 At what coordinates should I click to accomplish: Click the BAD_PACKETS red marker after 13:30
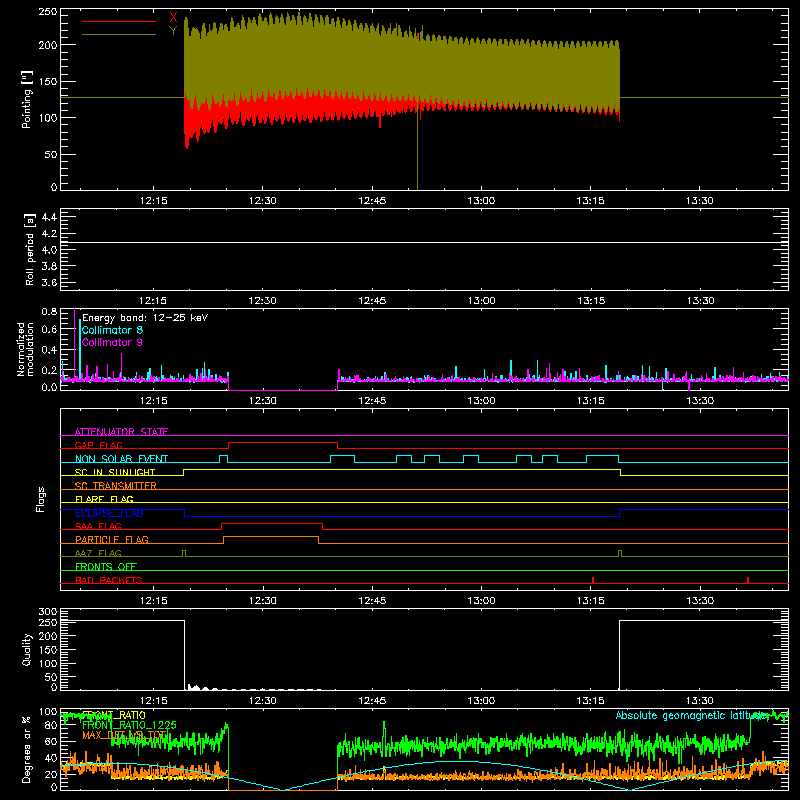click(748, 580)
